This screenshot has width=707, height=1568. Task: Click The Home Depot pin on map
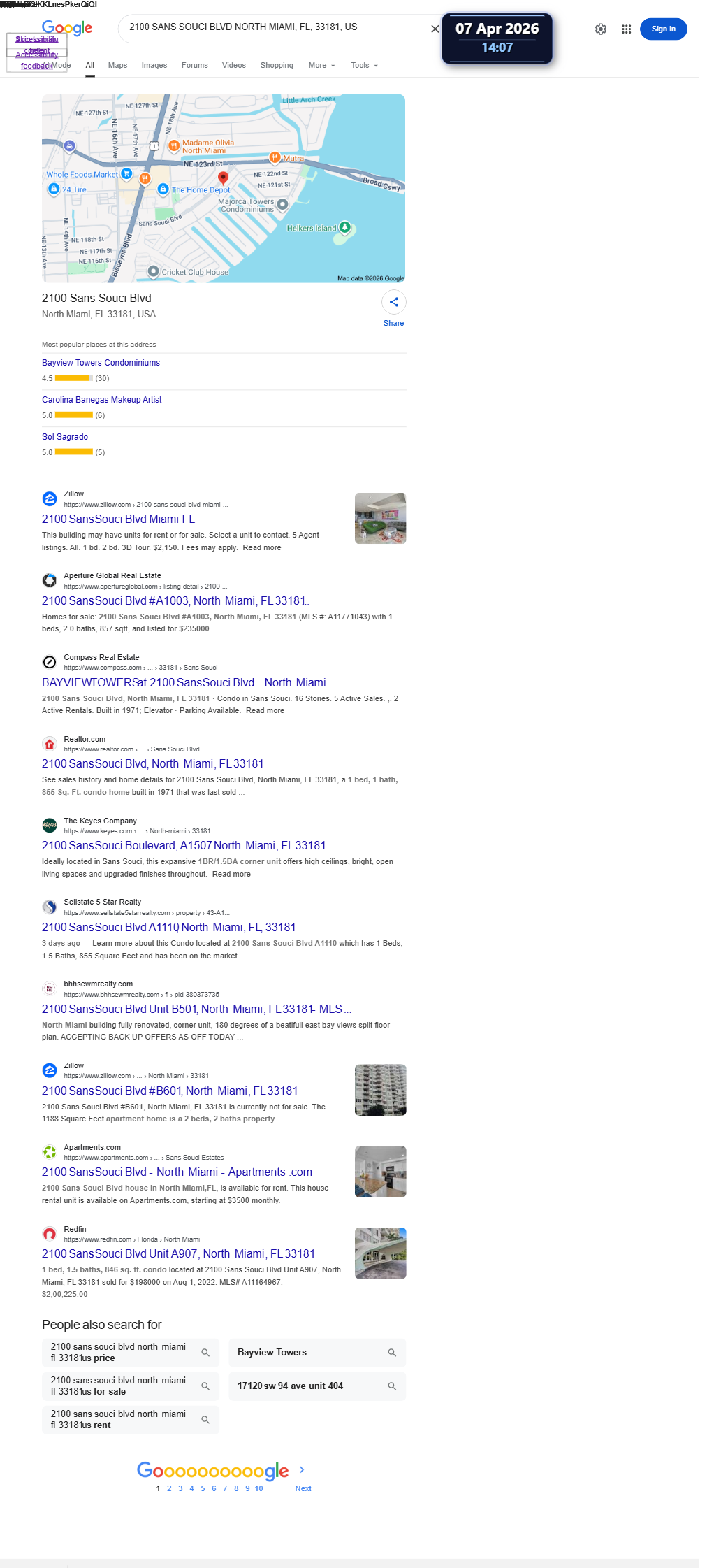pos(163,189)
